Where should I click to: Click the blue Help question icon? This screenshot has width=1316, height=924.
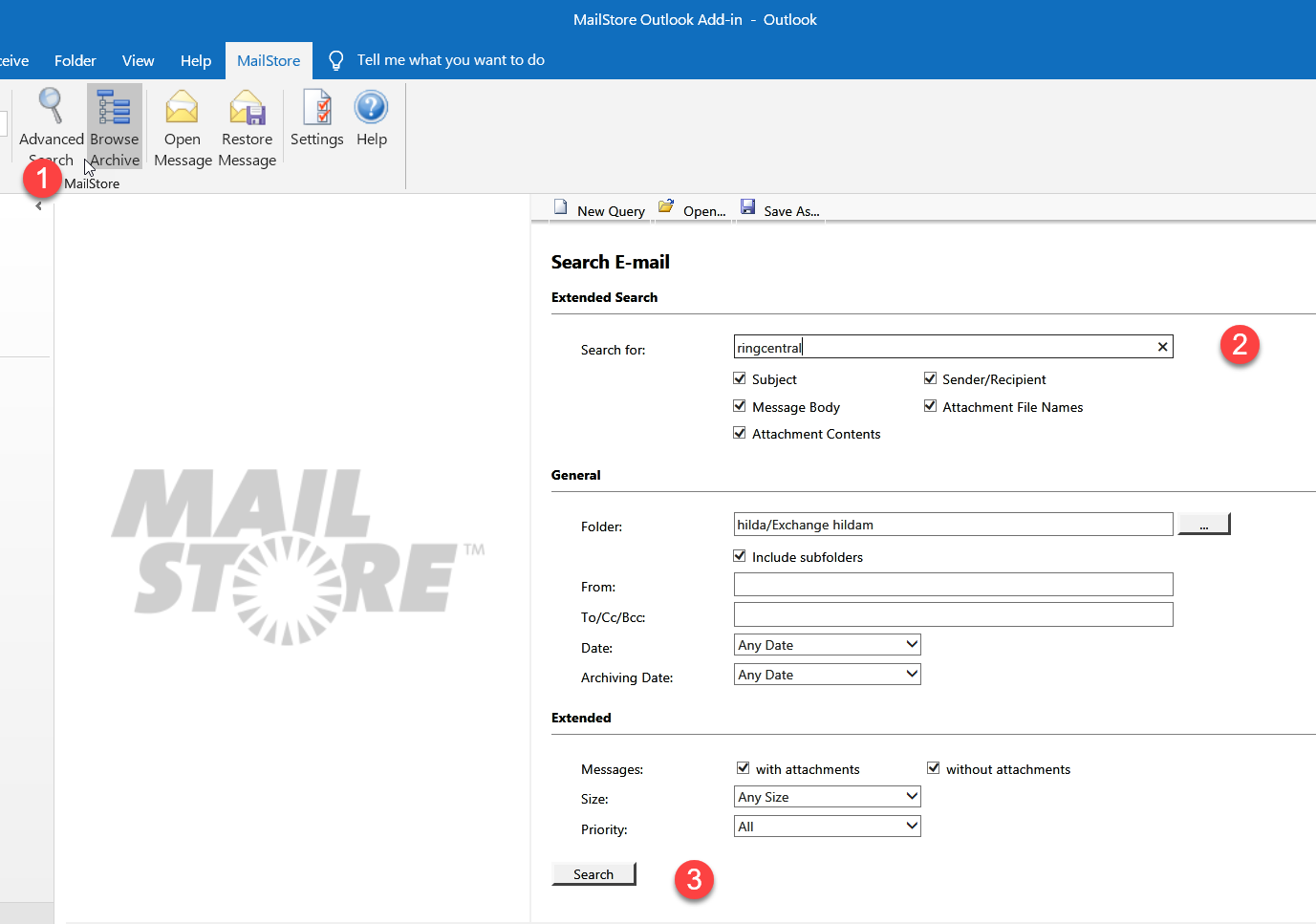coord(371,107)
